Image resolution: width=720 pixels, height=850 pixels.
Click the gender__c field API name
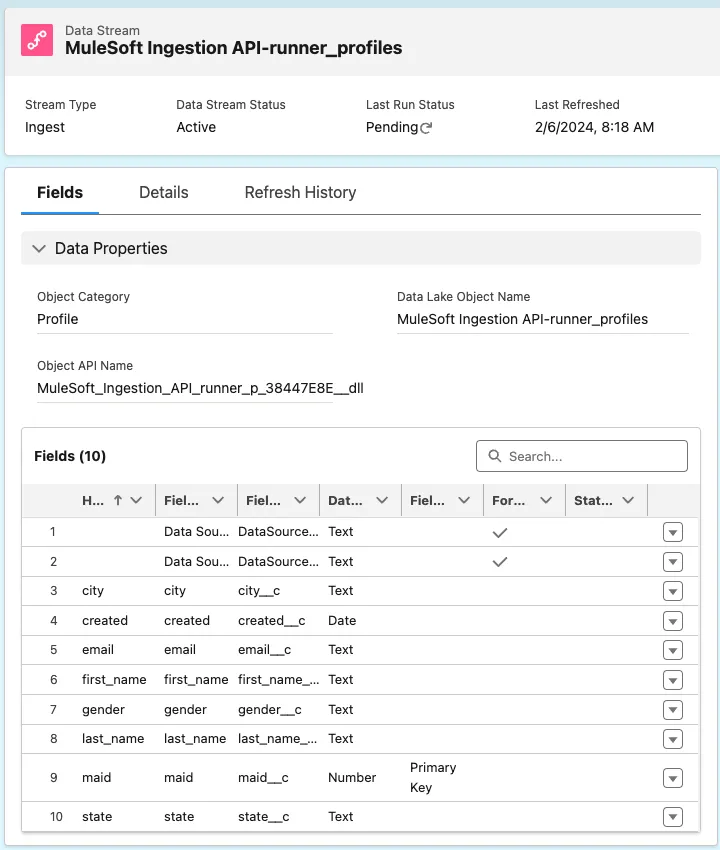270,710
